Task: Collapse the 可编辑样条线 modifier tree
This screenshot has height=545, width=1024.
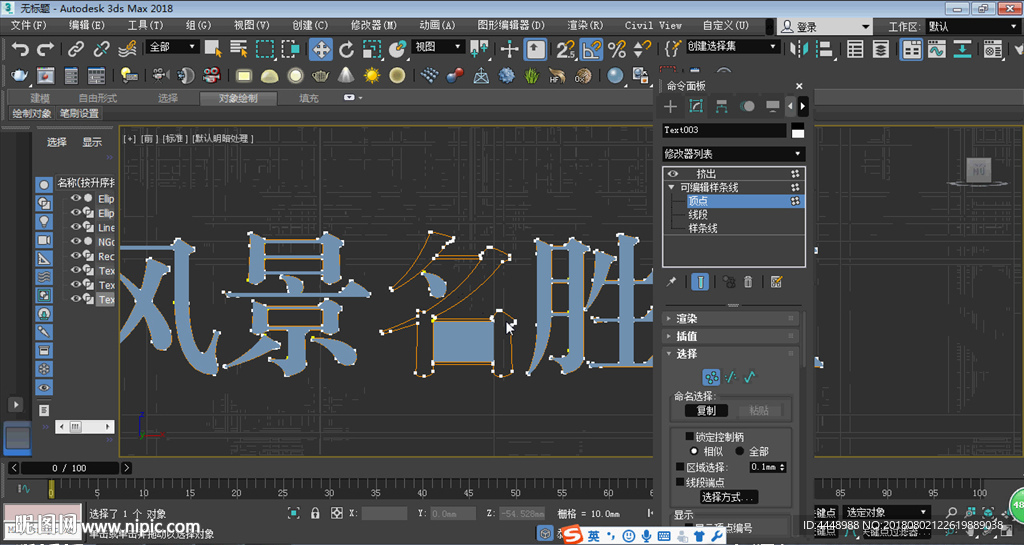Action: (x=672, y=187)
